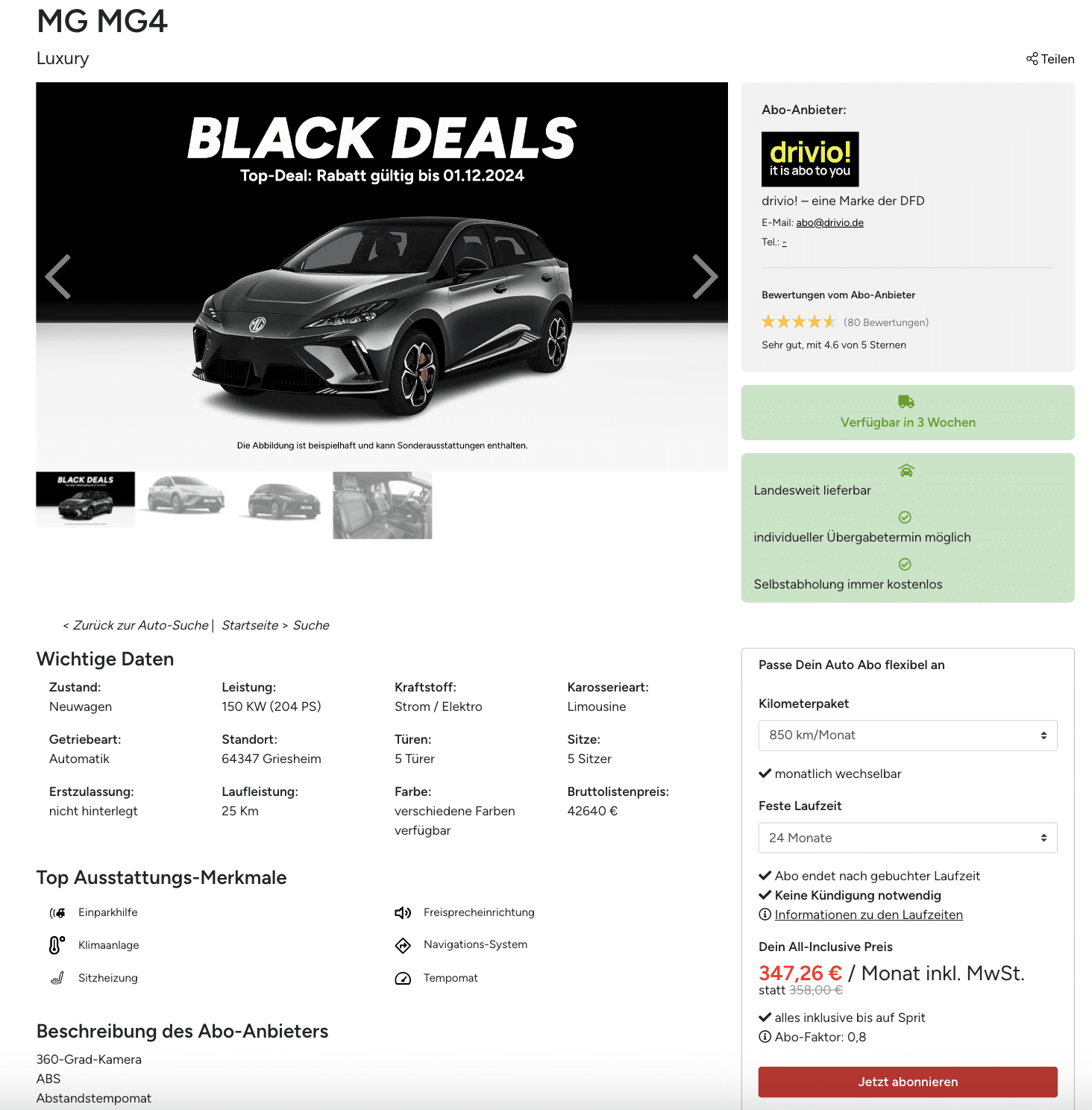
Task: Email the provider at abo@drivio.de
Action: click(829, 222)
